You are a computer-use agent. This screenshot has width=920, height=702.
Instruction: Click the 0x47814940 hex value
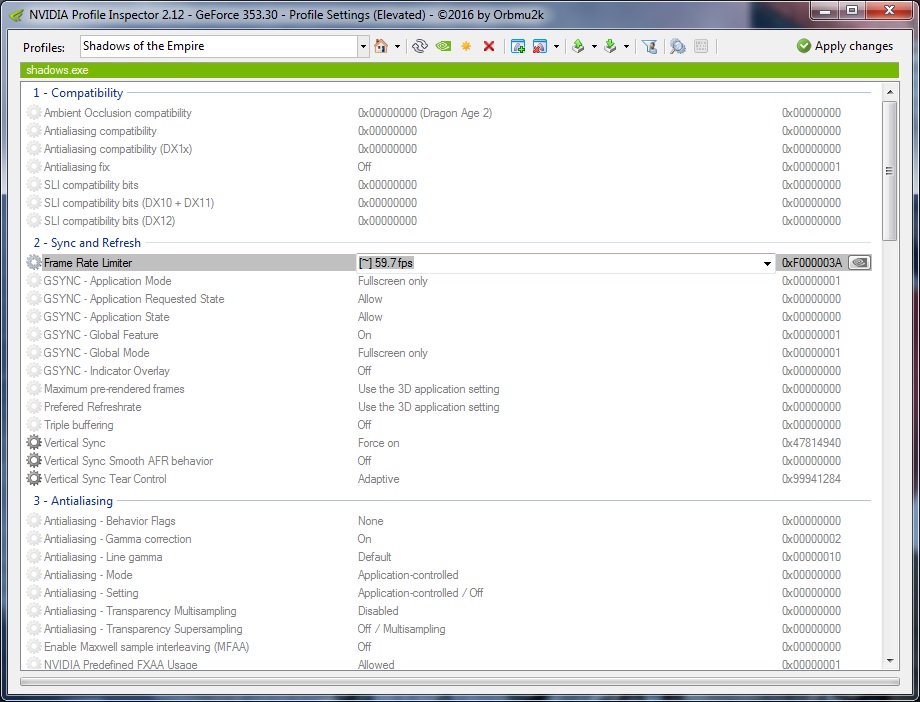tap(811, 443)
